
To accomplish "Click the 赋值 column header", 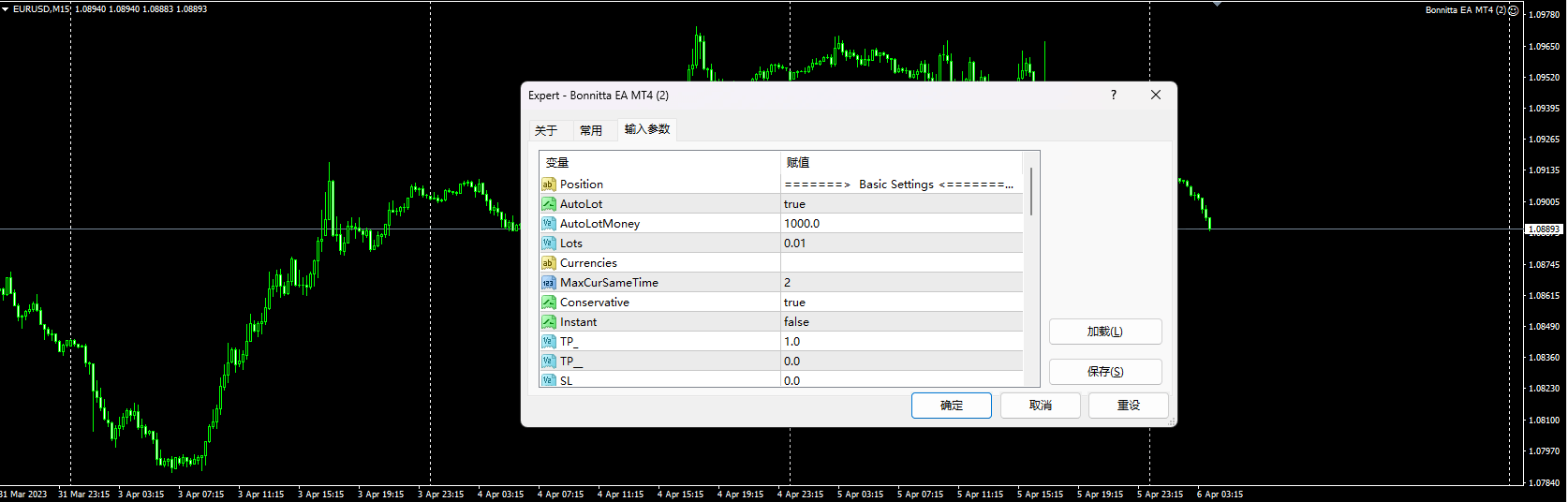I will pos(901,163).
